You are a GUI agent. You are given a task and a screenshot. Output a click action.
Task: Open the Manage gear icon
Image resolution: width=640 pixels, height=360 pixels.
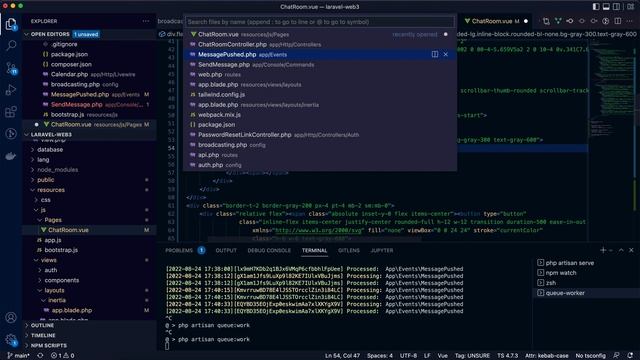click(x=11, y=340)
